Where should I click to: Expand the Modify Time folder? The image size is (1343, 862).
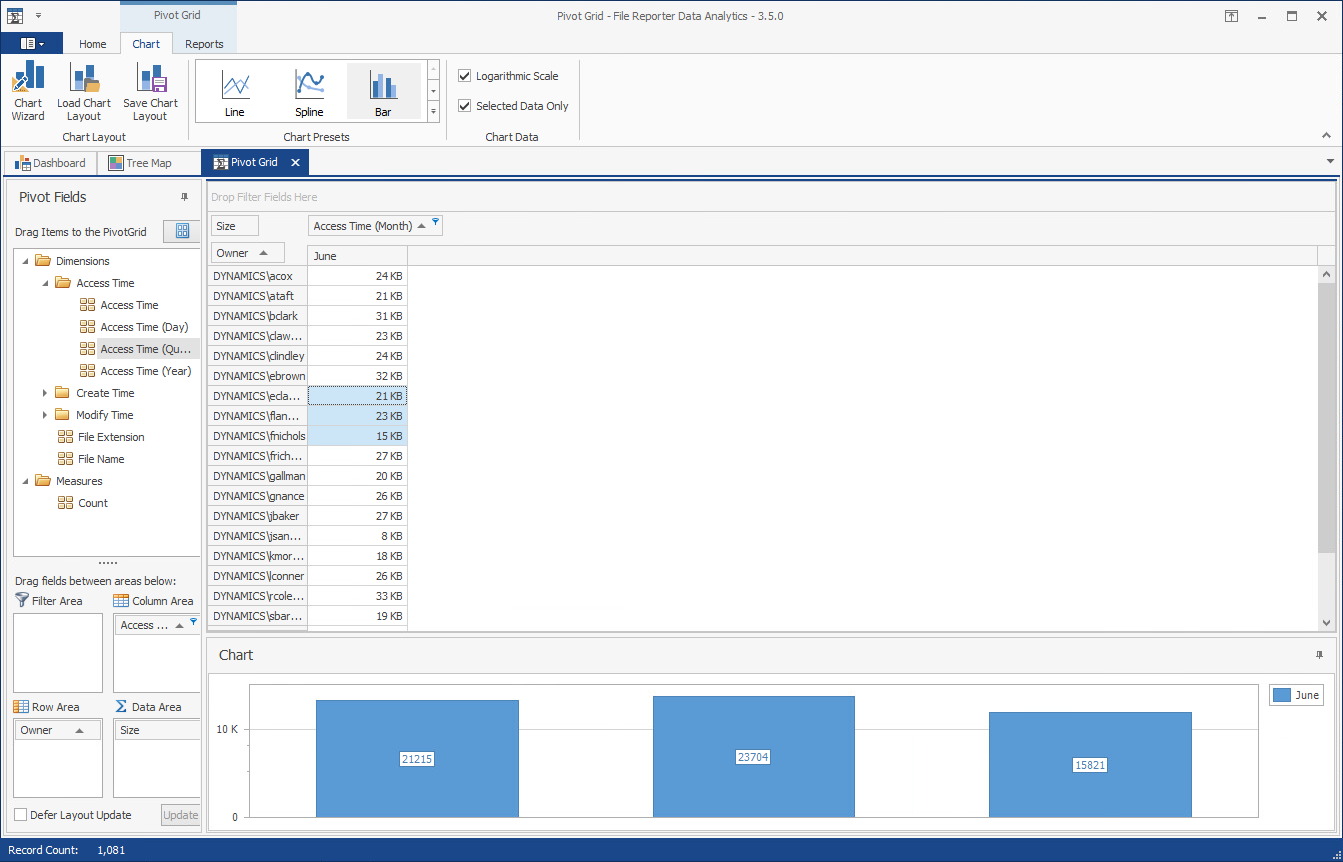click(45, 415)
